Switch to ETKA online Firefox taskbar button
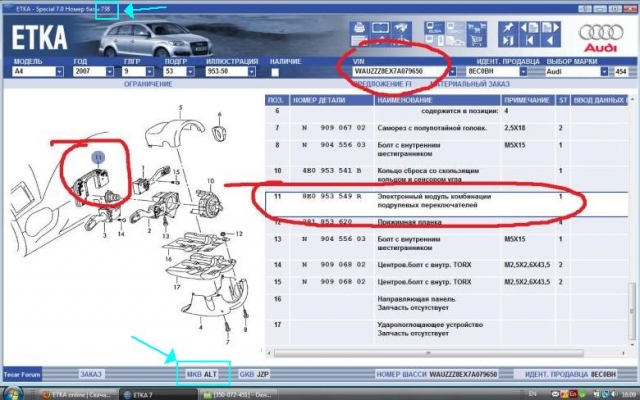The image size is (640, 400). (x=78, y=395)
